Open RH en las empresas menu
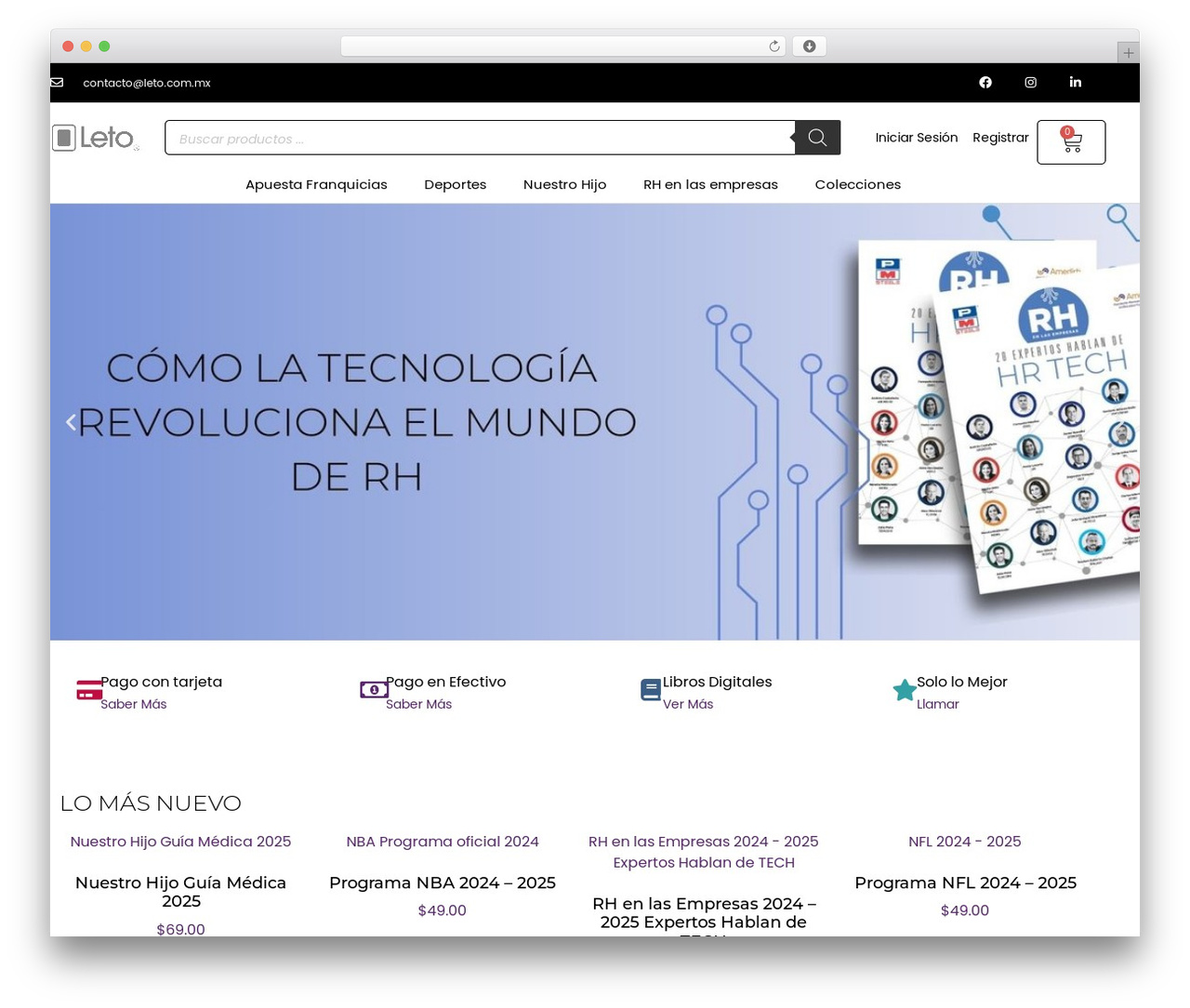Viewport: 1190px width, 1008px height. [x=710, y=184]
